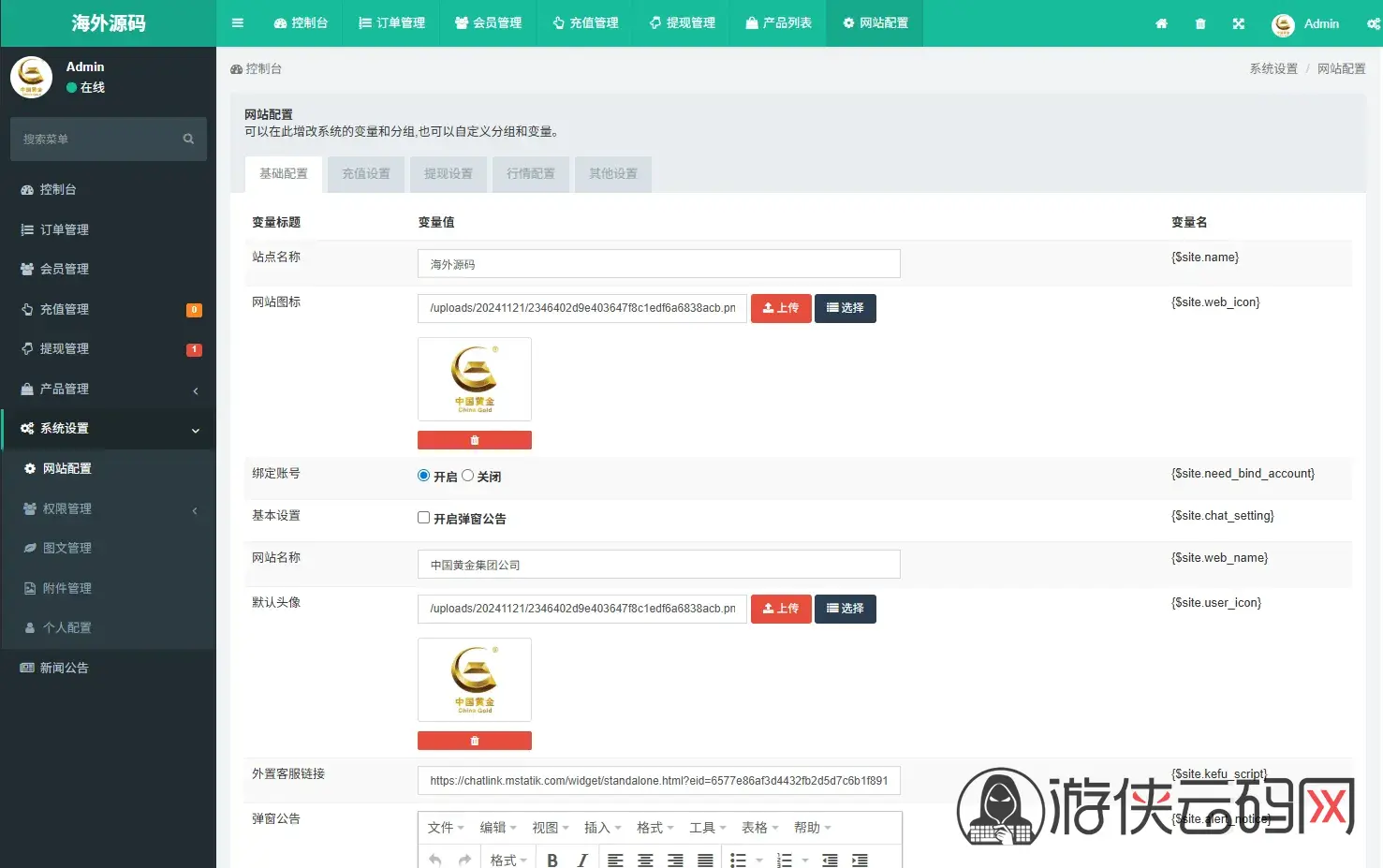Collapse the 系统设置 sidebar section
The height and width of the screenshot is (868, 1383).
[x=109, y=429]
